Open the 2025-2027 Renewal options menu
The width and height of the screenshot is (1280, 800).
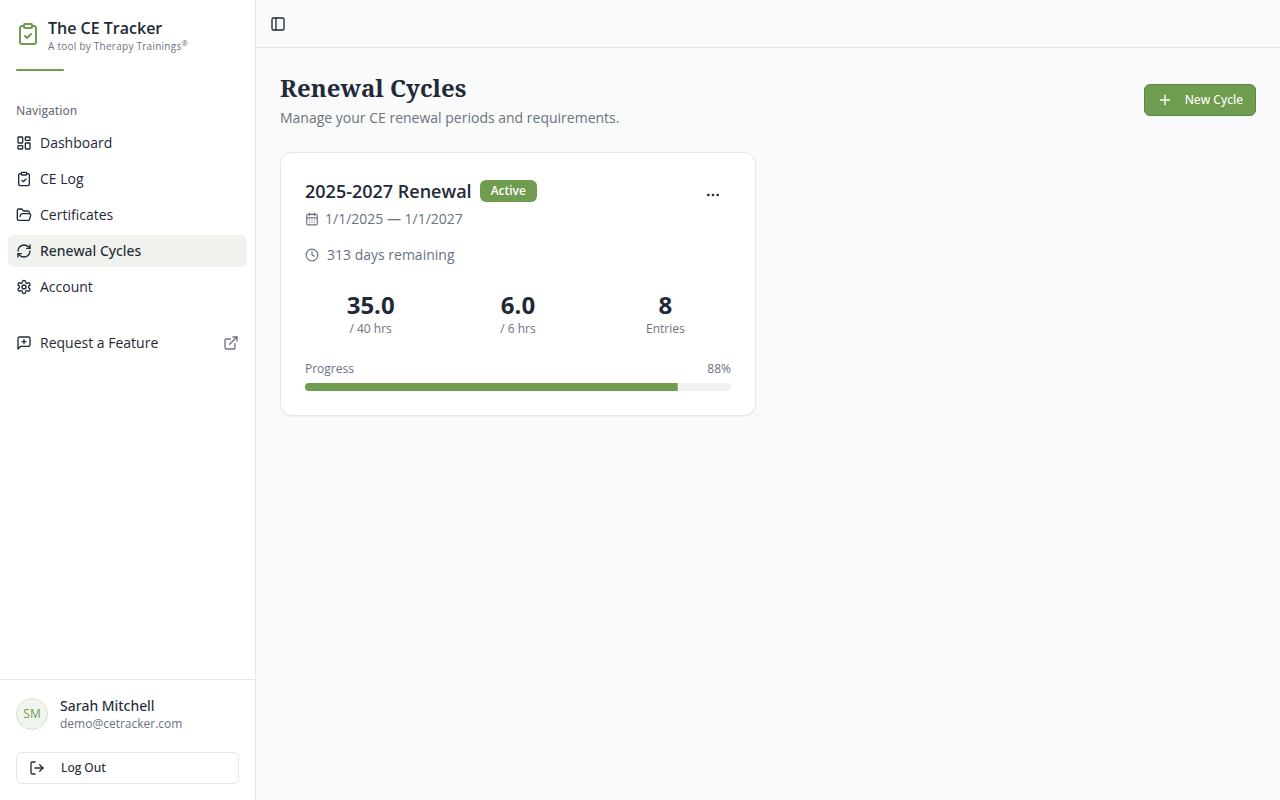[713, 195]
